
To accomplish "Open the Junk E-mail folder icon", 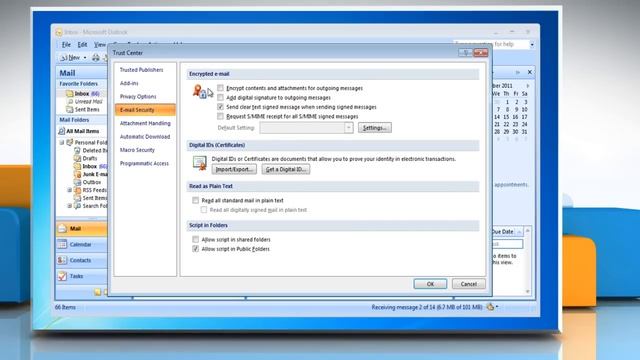I will (x=77, y=174).
